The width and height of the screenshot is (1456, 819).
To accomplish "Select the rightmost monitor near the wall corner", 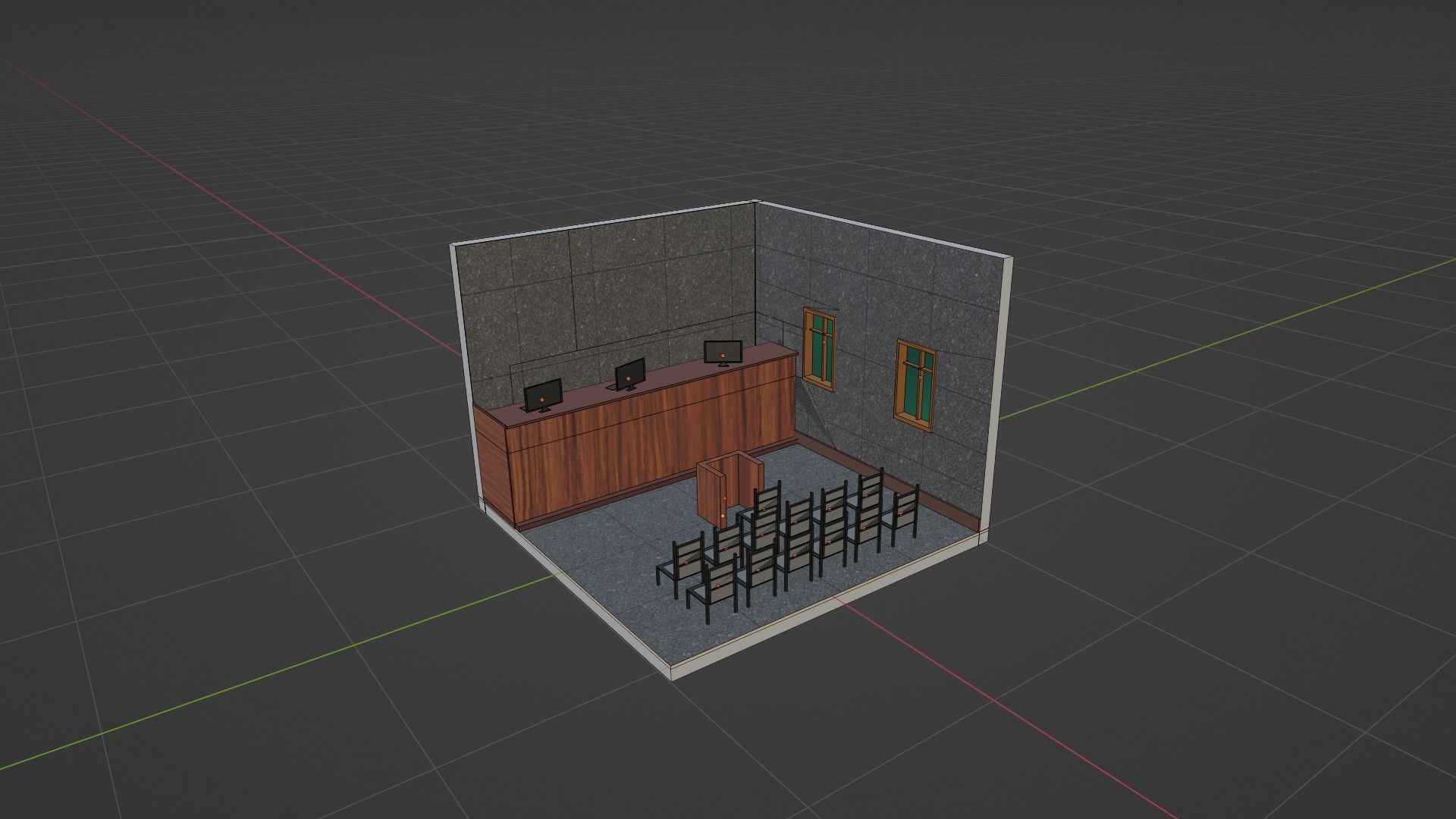I will 722,353.
